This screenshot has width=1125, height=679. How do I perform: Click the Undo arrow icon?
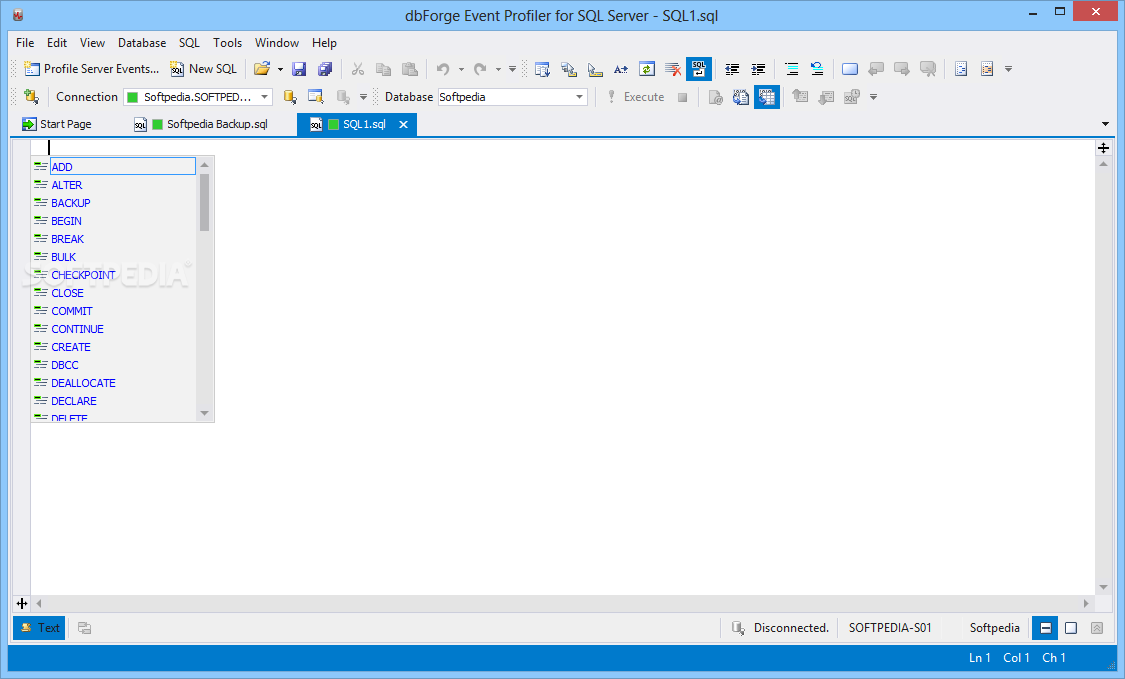pyautogui.click(x=443, y=69)
